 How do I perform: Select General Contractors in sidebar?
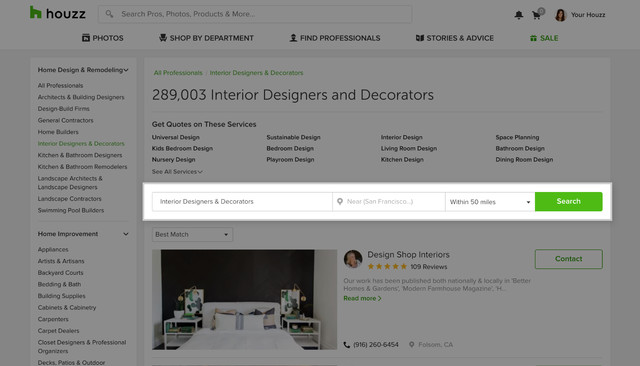click(x=65, y=120)
